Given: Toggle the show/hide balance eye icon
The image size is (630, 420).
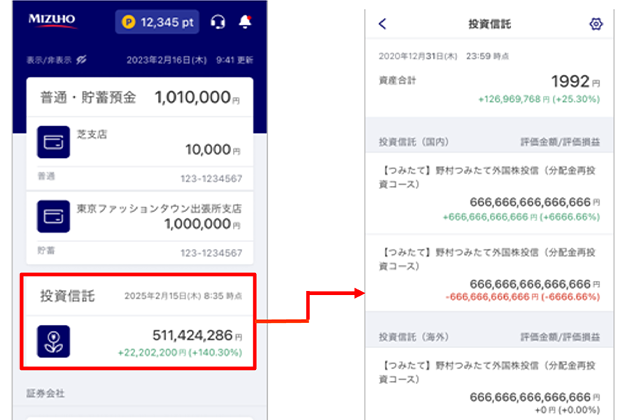Looking at the screenshot, I should click(x=82, y=60).
